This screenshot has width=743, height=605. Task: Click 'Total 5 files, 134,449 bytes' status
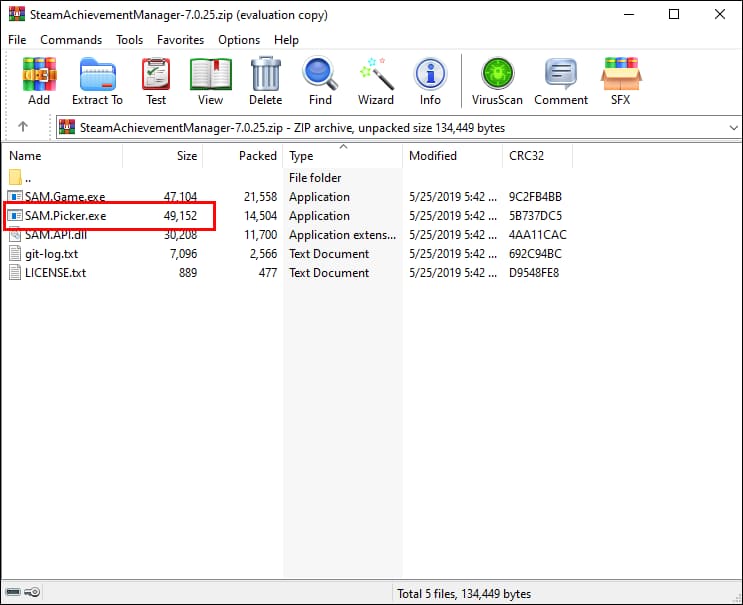coord(464,594)
